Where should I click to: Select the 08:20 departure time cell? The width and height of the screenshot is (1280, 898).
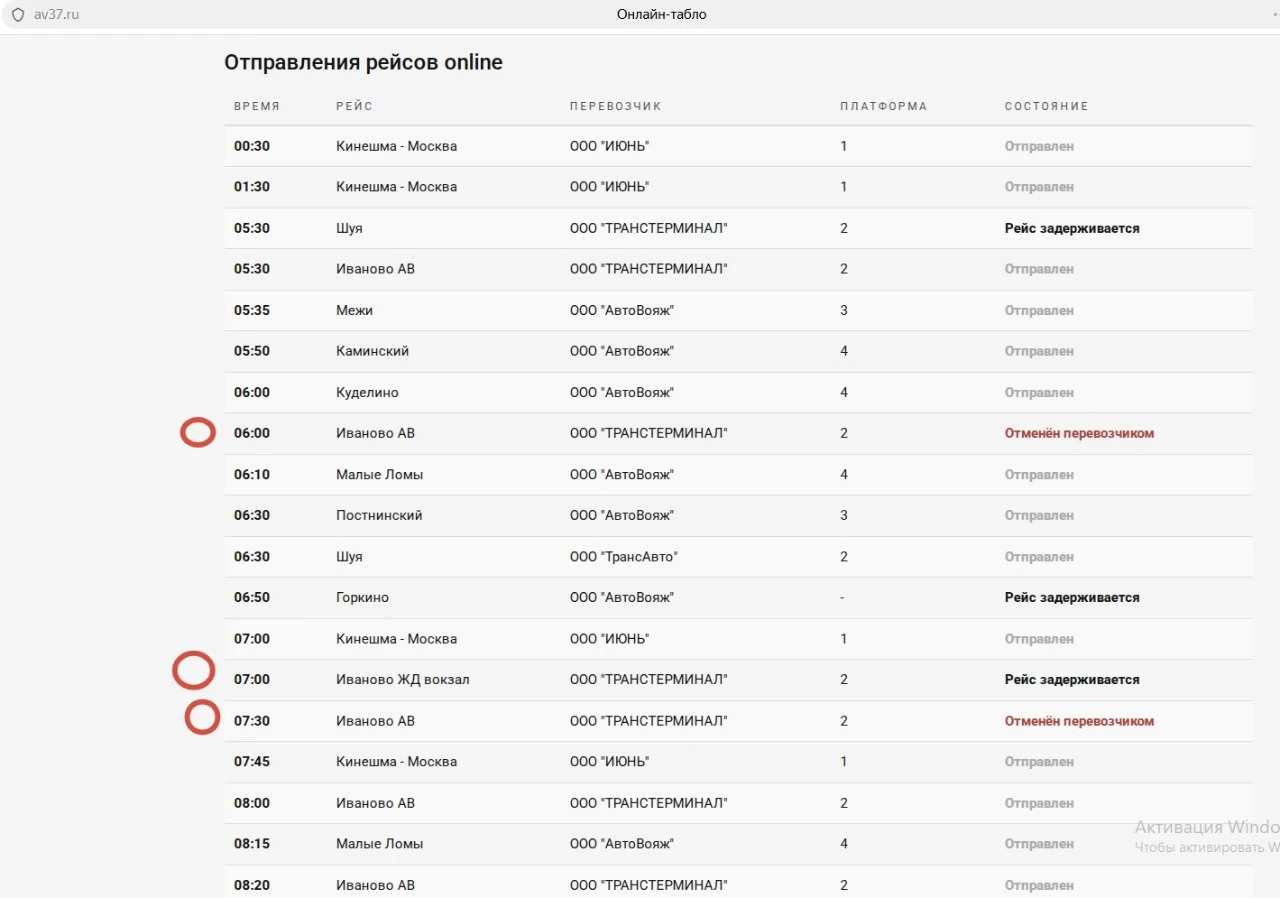252,885
